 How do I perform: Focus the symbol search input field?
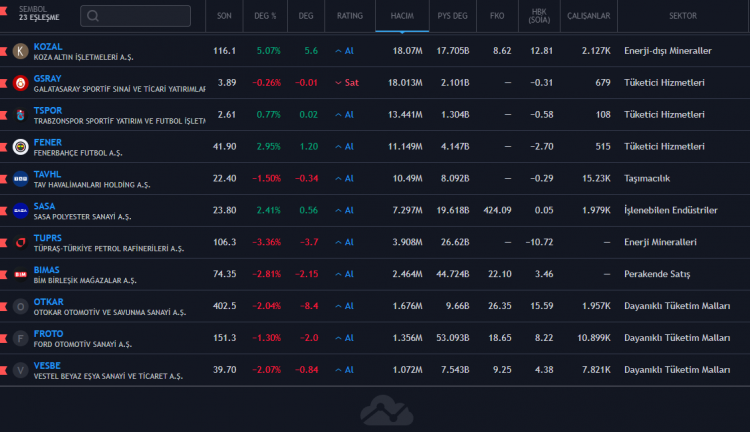pyautogui.click(x=135, y=16)
